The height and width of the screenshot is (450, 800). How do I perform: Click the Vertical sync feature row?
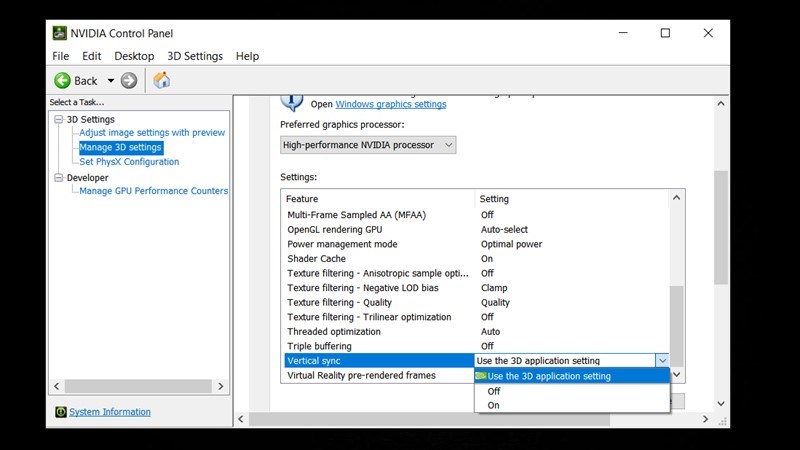pos(379,361)
